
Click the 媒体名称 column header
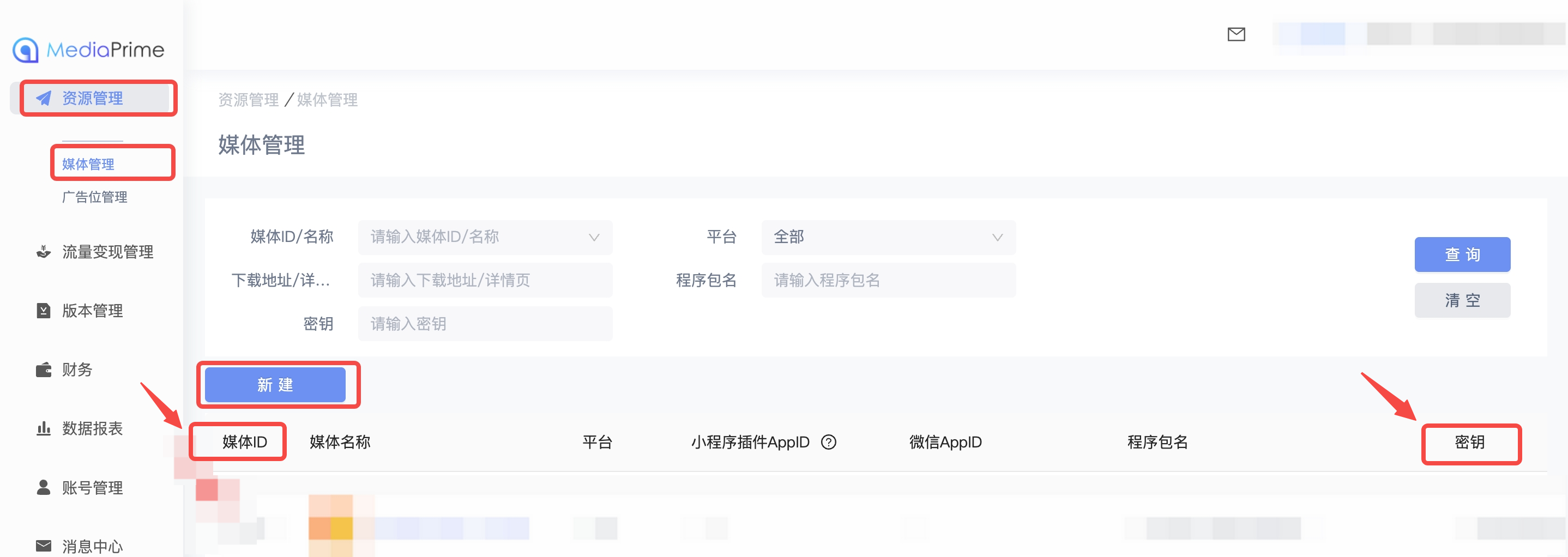(x=340, y=442)
